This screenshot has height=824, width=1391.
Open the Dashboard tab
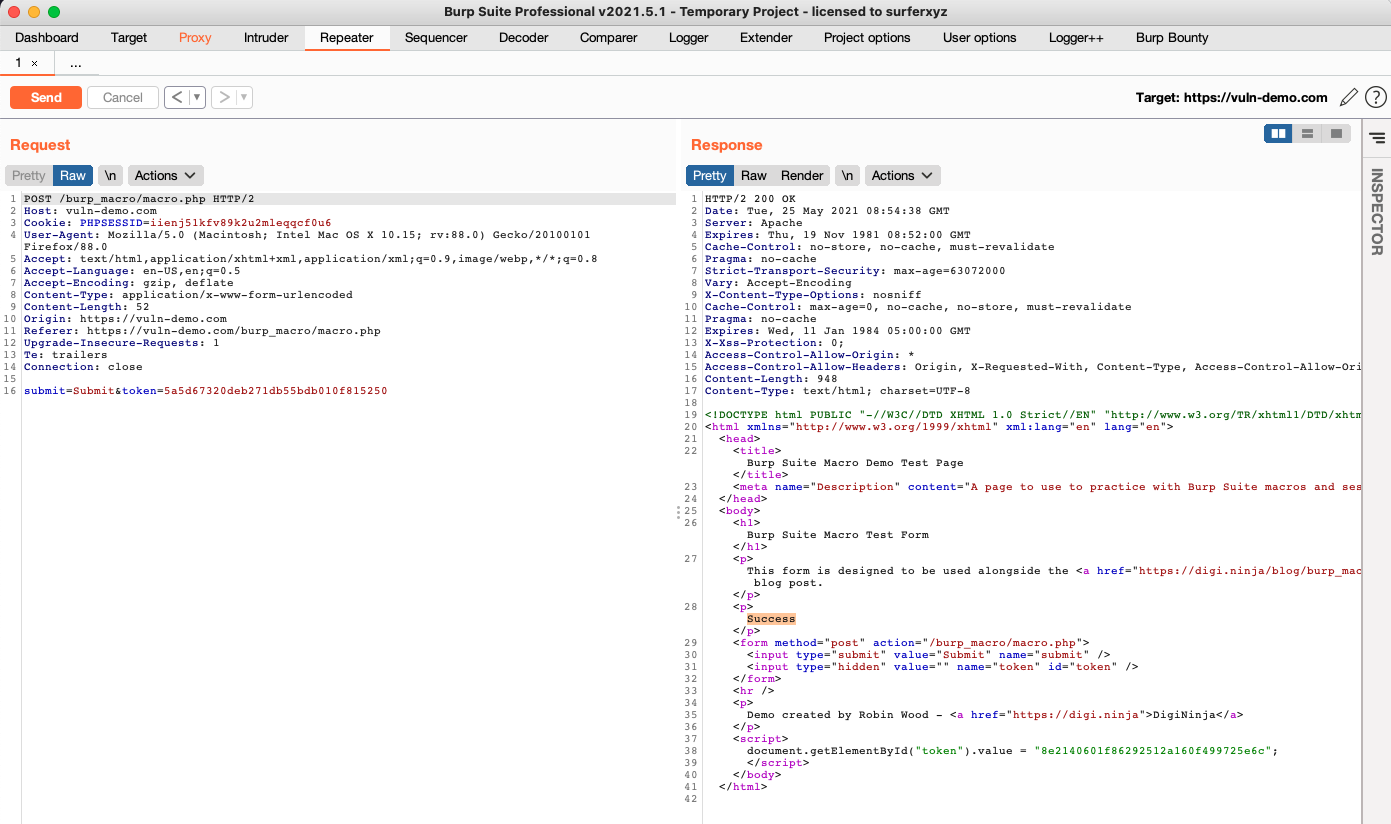pos(47,38)
